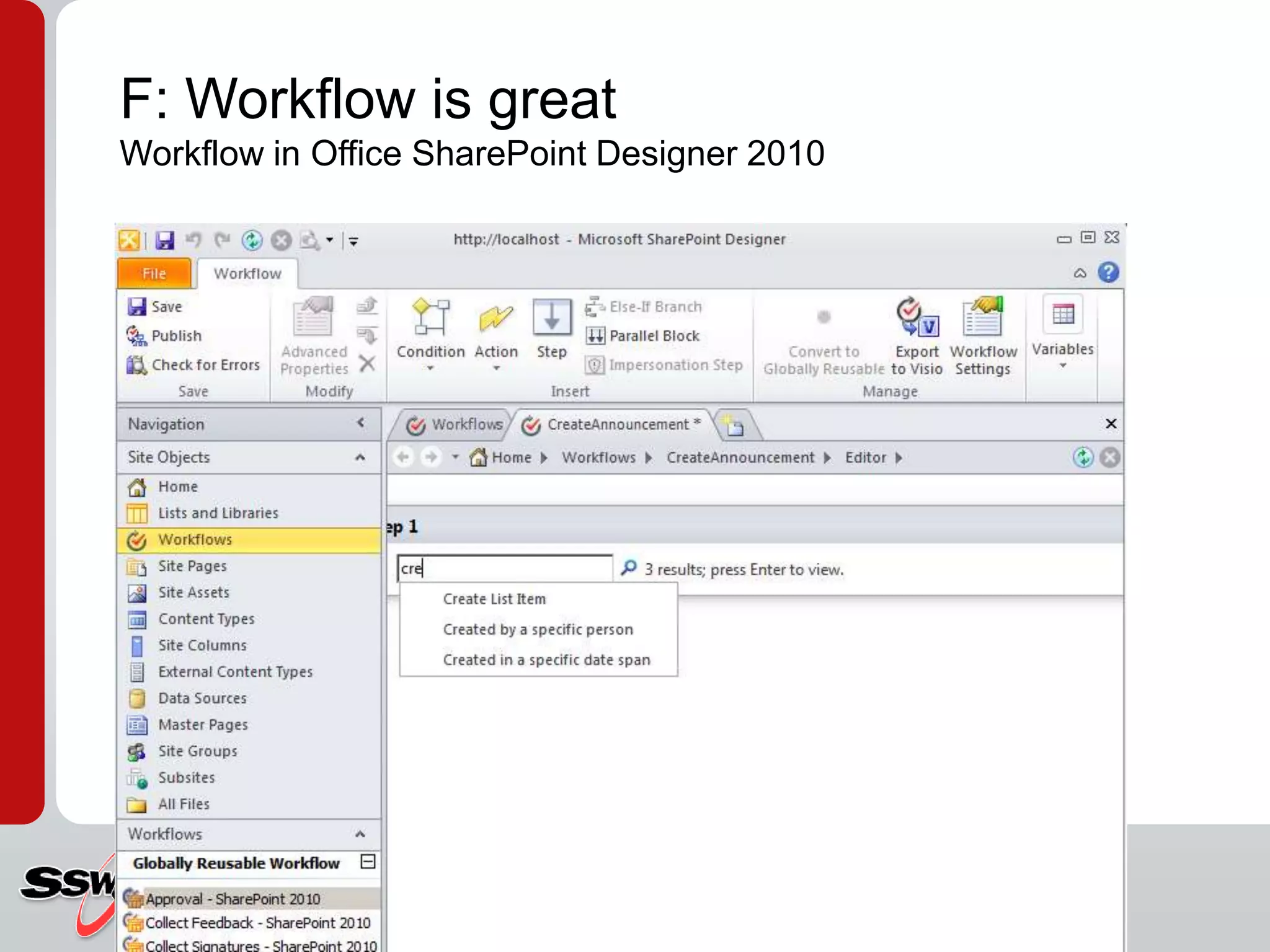This screenshot has width=1270, height=952.
Task: Click the Help question mark icon
Action: (1108, 272)
